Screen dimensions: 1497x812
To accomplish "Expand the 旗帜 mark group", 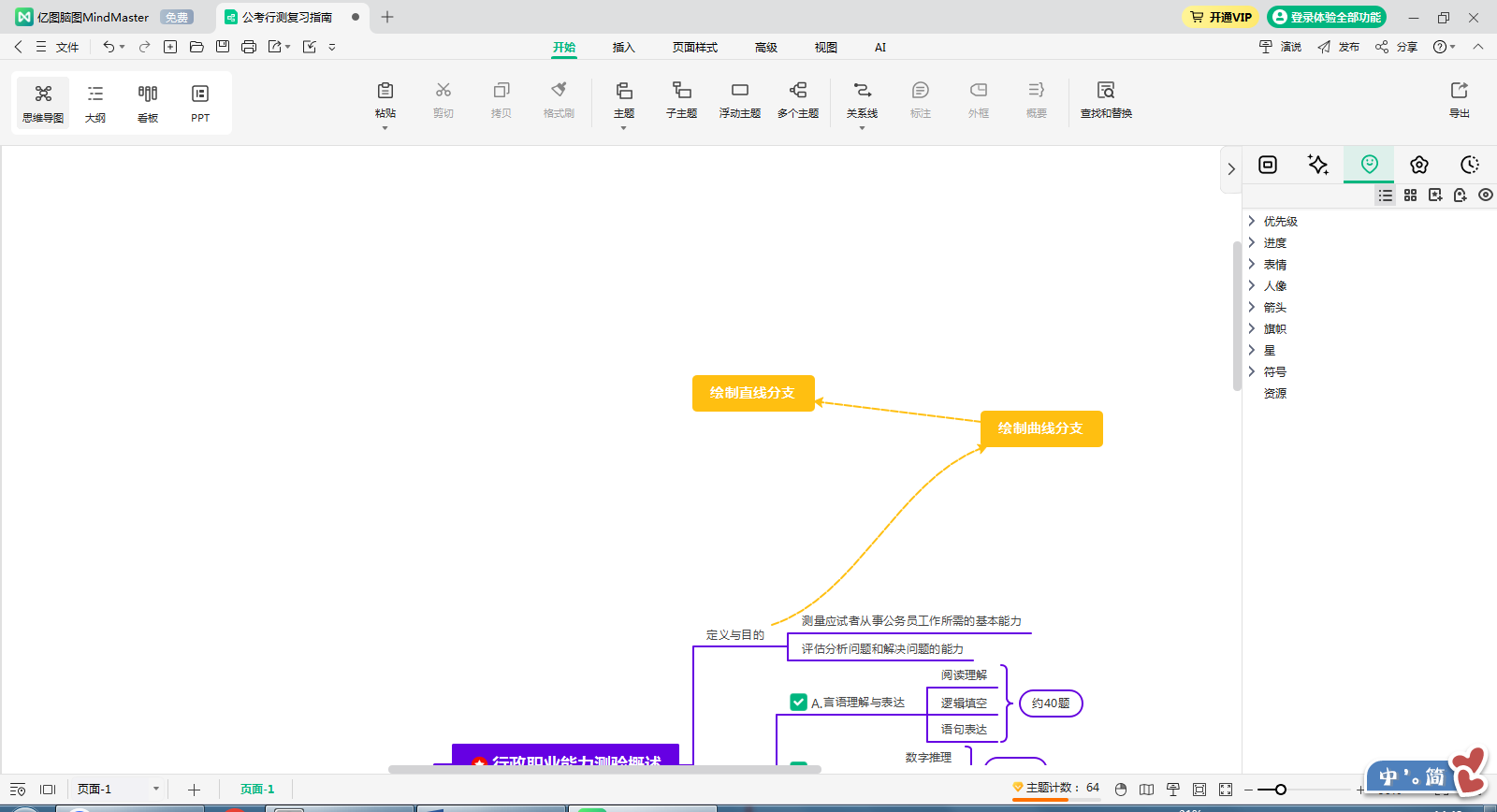I will pyautogui.click(x=1252, y=328).
